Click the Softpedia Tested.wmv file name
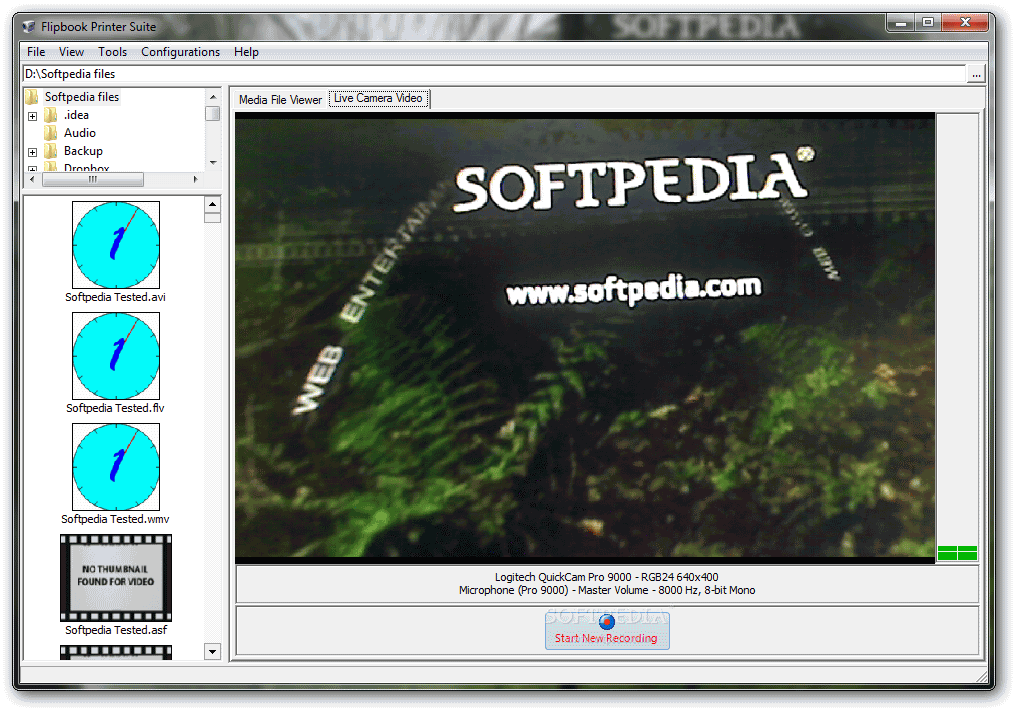 115,519
